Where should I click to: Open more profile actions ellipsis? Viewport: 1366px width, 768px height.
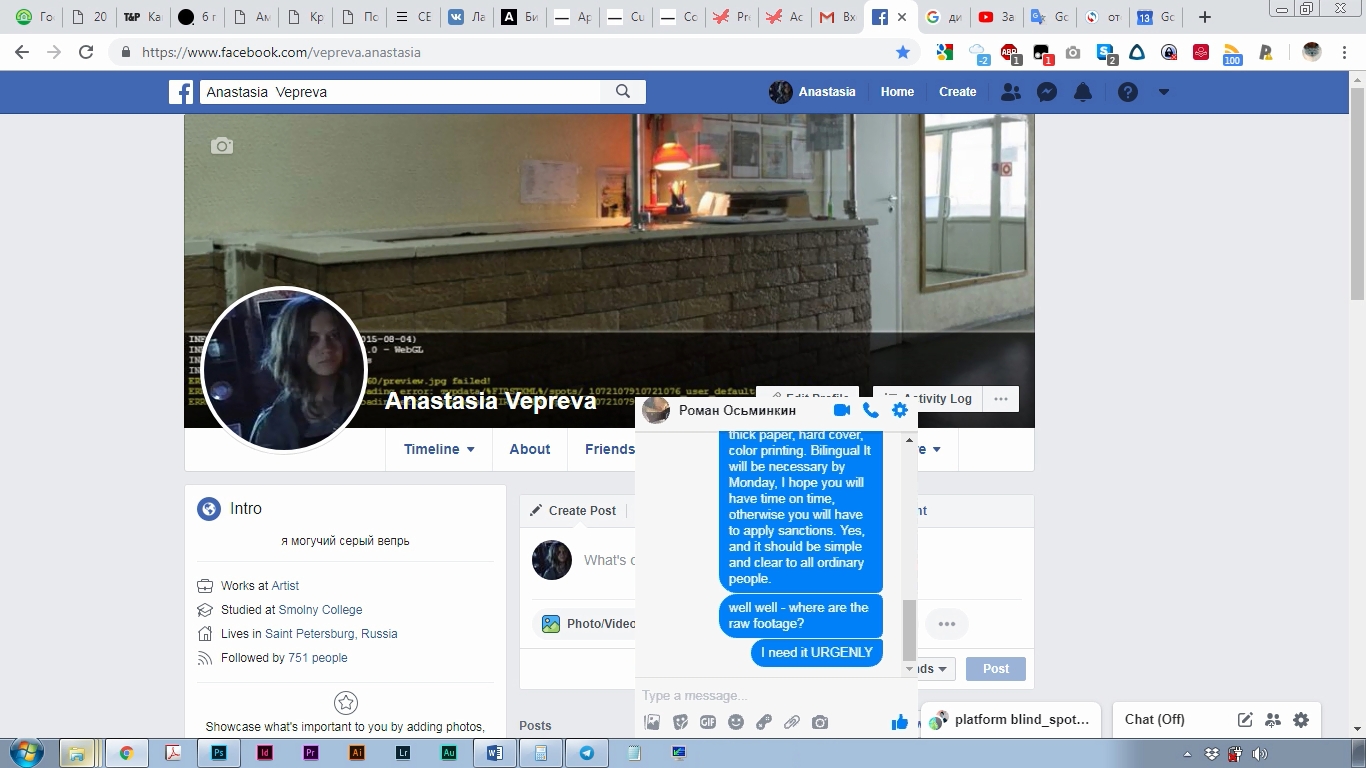pyautogui.click(x=1001, y=399)
